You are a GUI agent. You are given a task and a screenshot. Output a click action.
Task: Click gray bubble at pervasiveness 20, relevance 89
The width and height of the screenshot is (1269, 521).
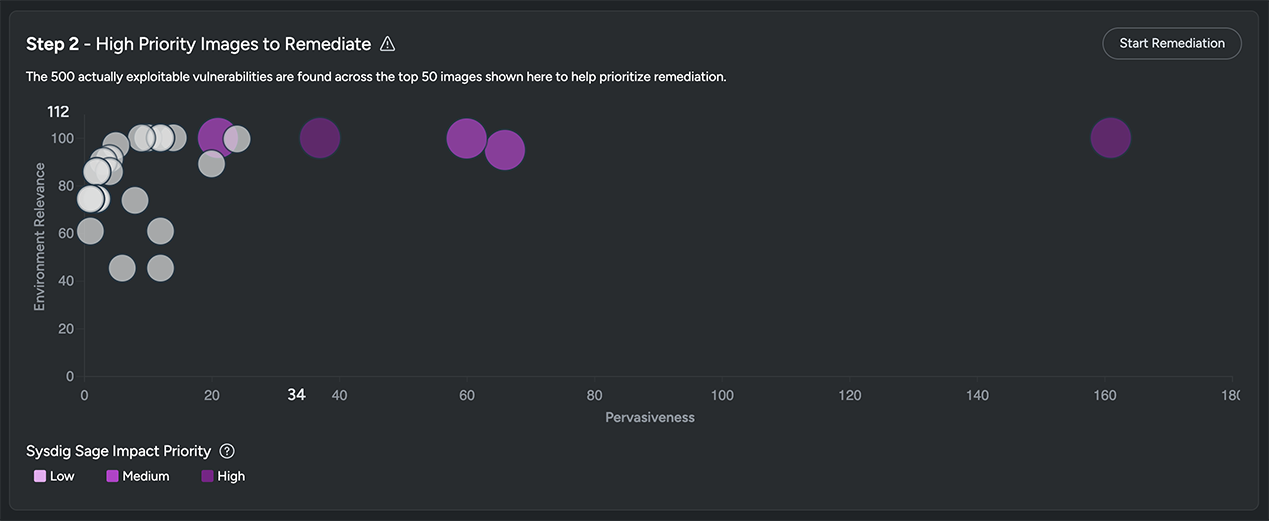(211, 163)
